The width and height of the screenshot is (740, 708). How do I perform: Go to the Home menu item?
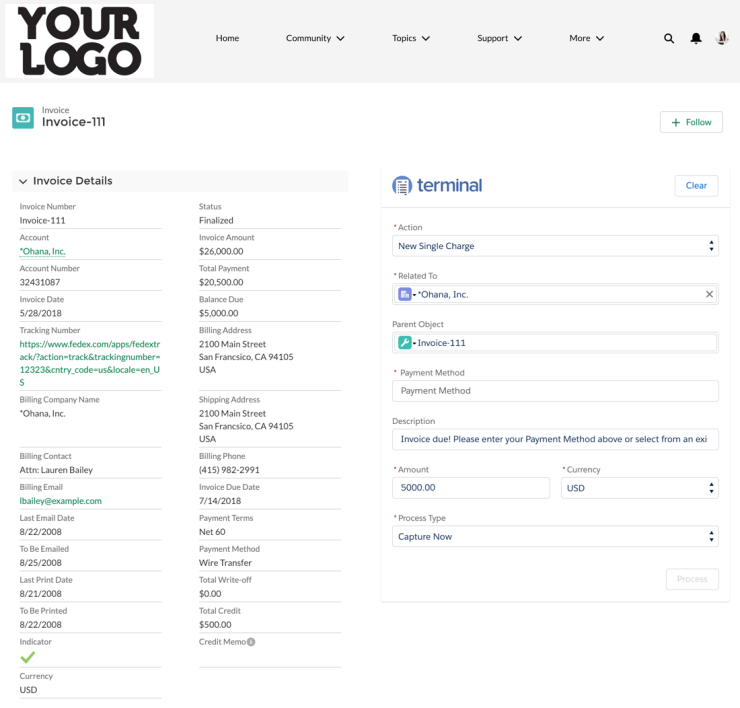[227, 38]
